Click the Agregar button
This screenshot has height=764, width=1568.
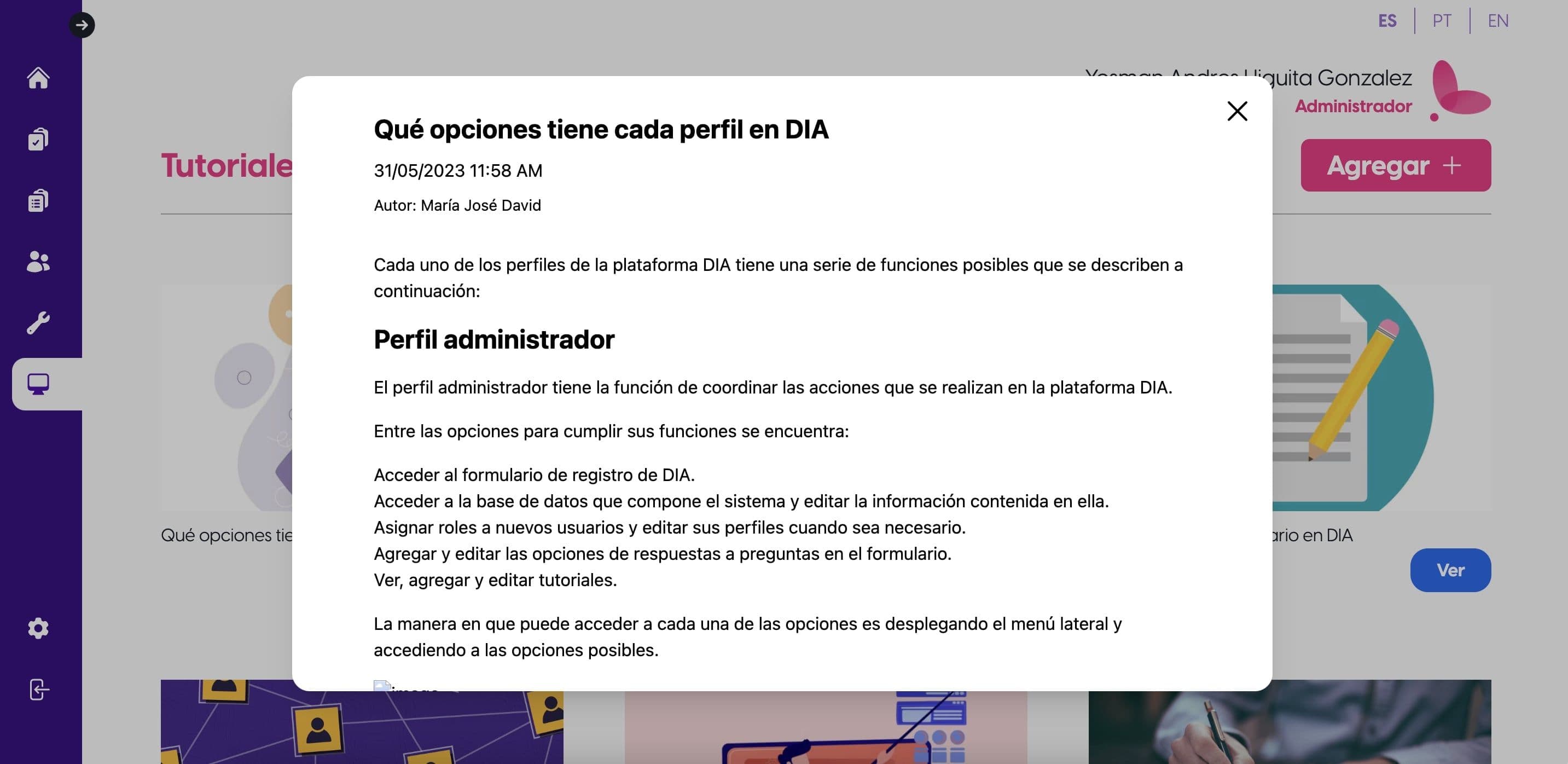(x=1396, y=165)
